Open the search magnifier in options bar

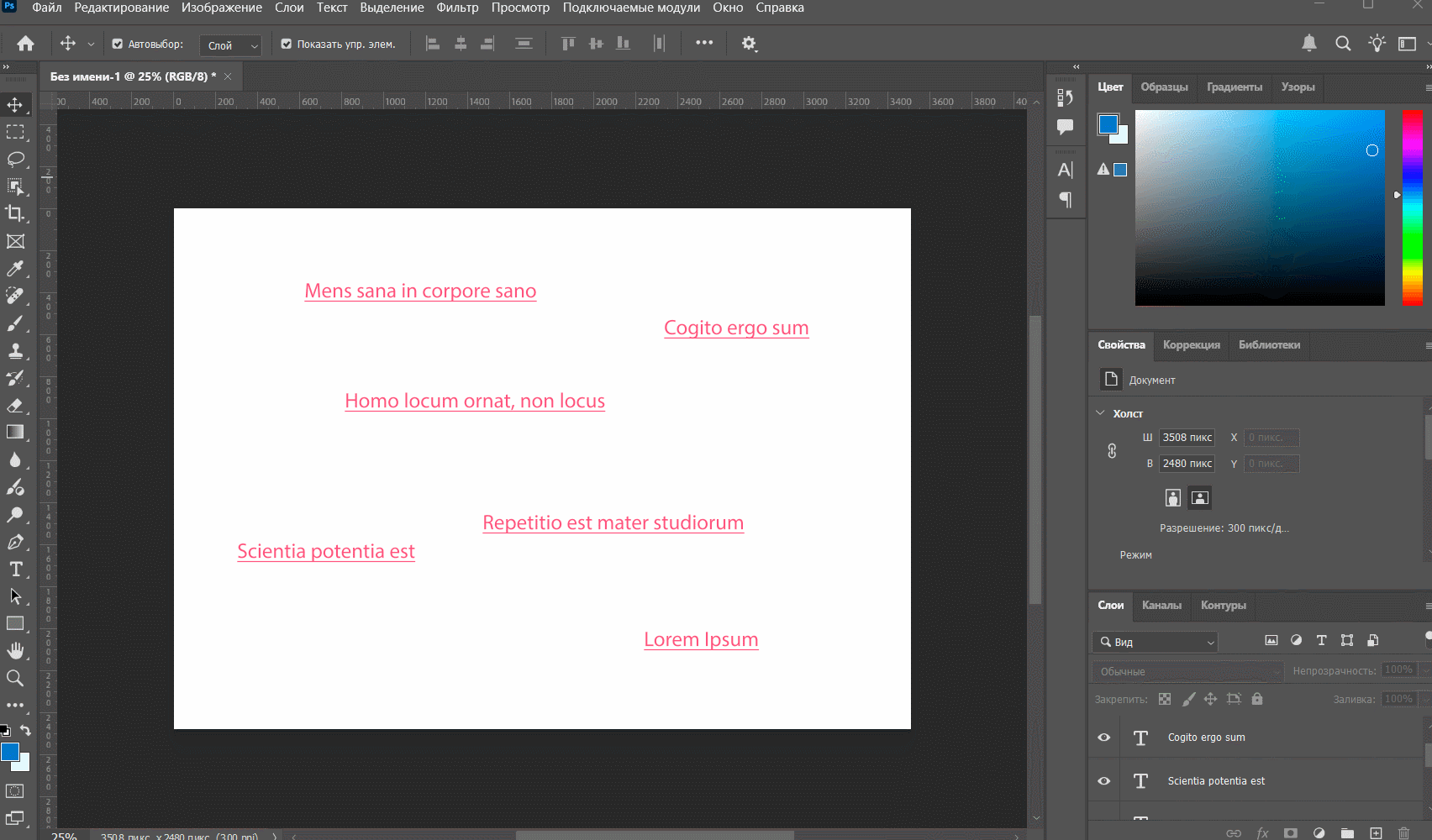[x=1343, y=44]
